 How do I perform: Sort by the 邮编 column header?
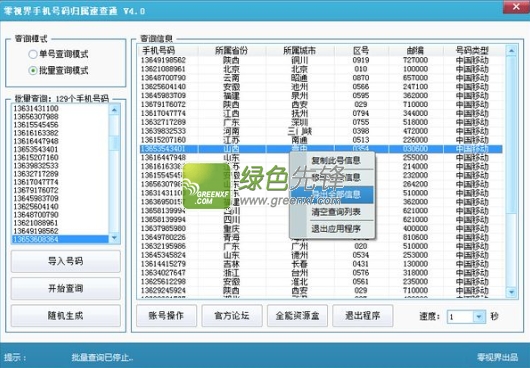coord(416,51)
